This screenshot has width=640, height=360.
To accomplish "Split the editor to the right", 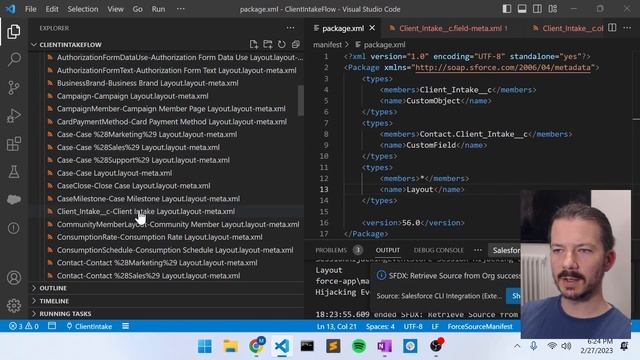I will pos(612,28).
